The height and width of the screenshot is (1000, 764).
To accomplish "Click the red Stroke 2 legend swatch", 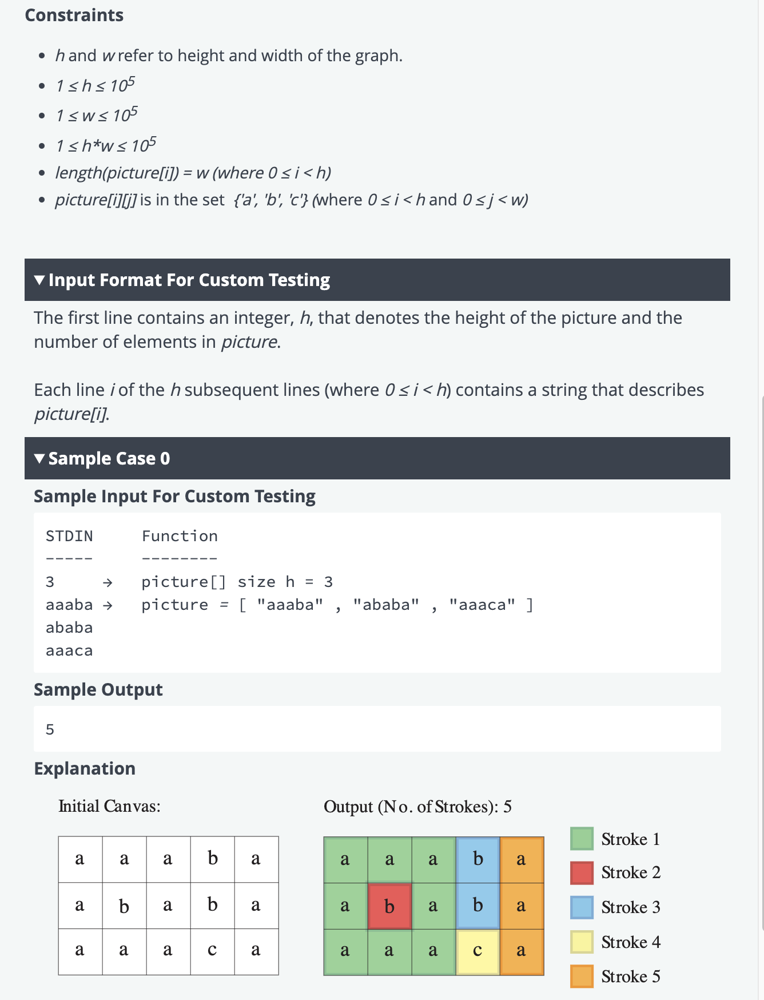I will (x=582, y=873).
